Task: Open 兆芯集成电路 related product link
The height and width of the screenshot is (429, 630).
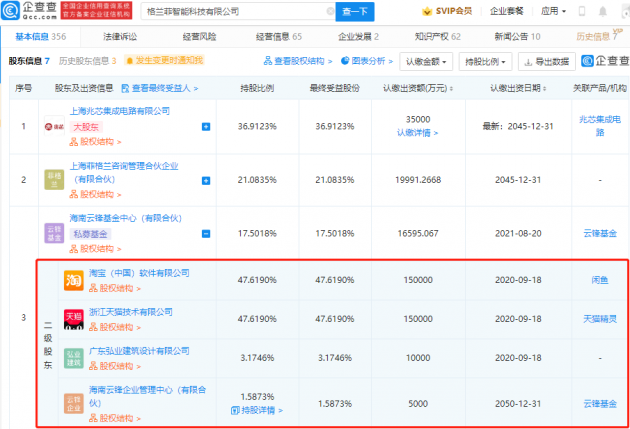Action: [600, 126]
